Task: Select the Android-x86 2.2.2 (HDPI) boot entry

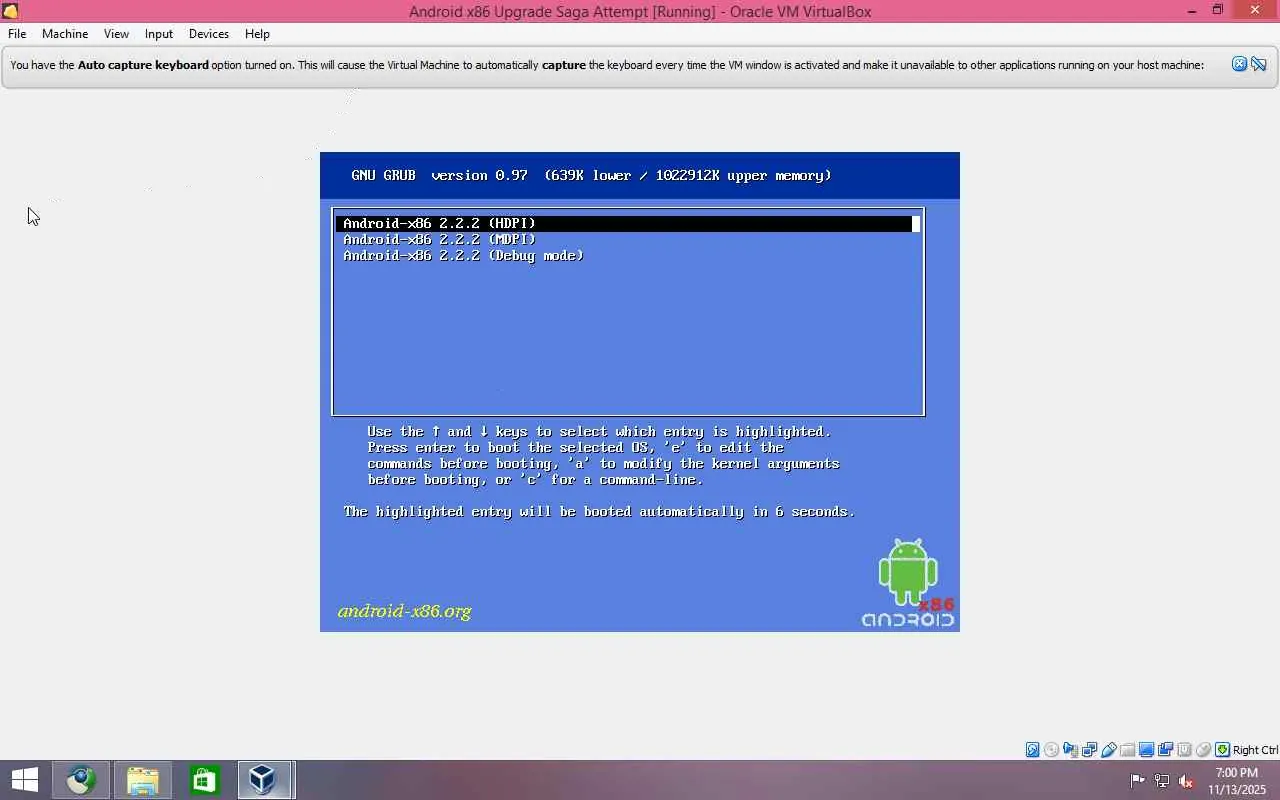Action: 628,224
